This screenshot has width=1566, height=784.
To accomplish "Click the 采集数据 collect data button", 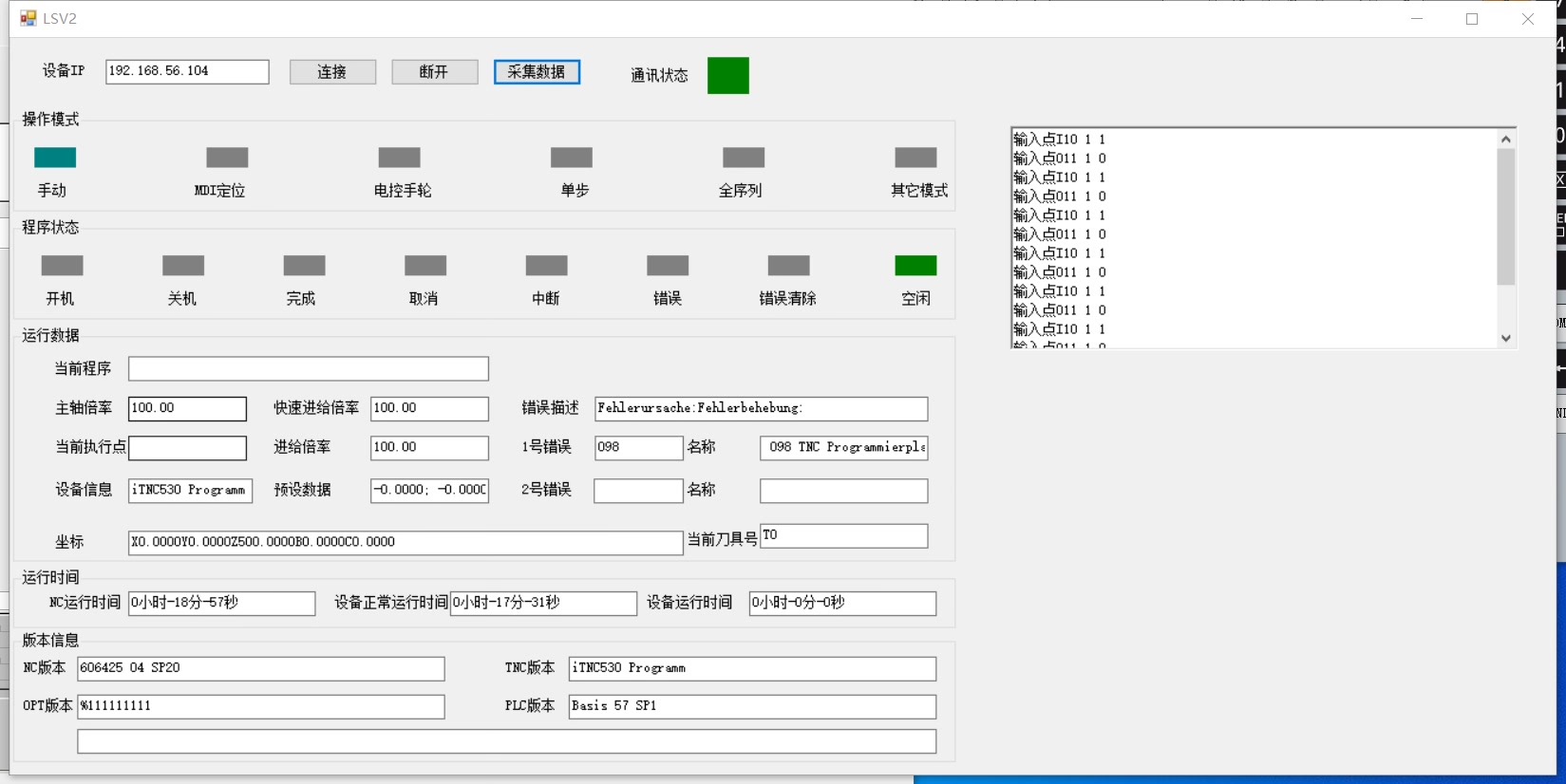I will click(537, 72).
